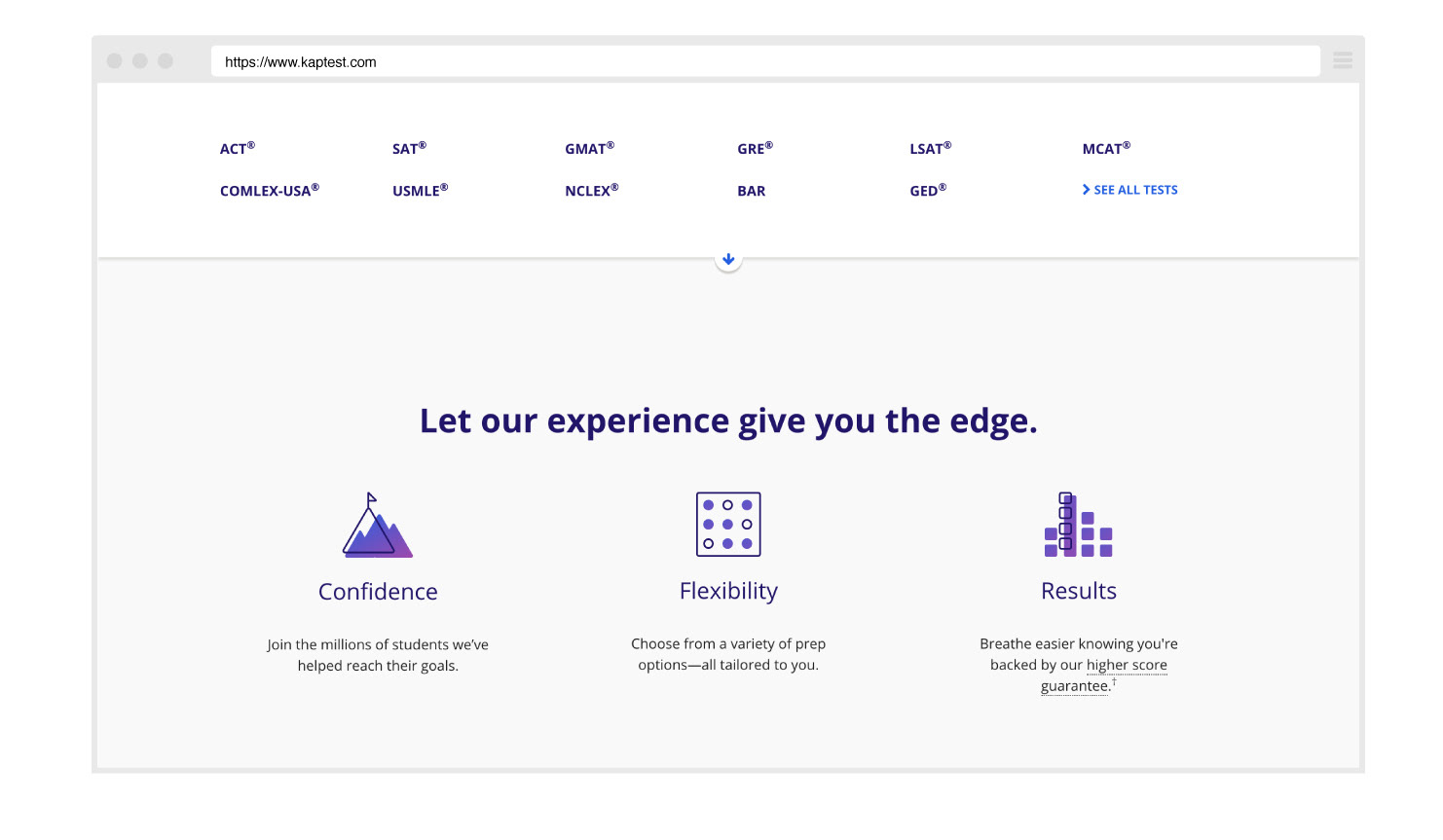Choose the LSAT test link
The height and width of the screenshot is (840, 1443).
click(x=931, y=148)
